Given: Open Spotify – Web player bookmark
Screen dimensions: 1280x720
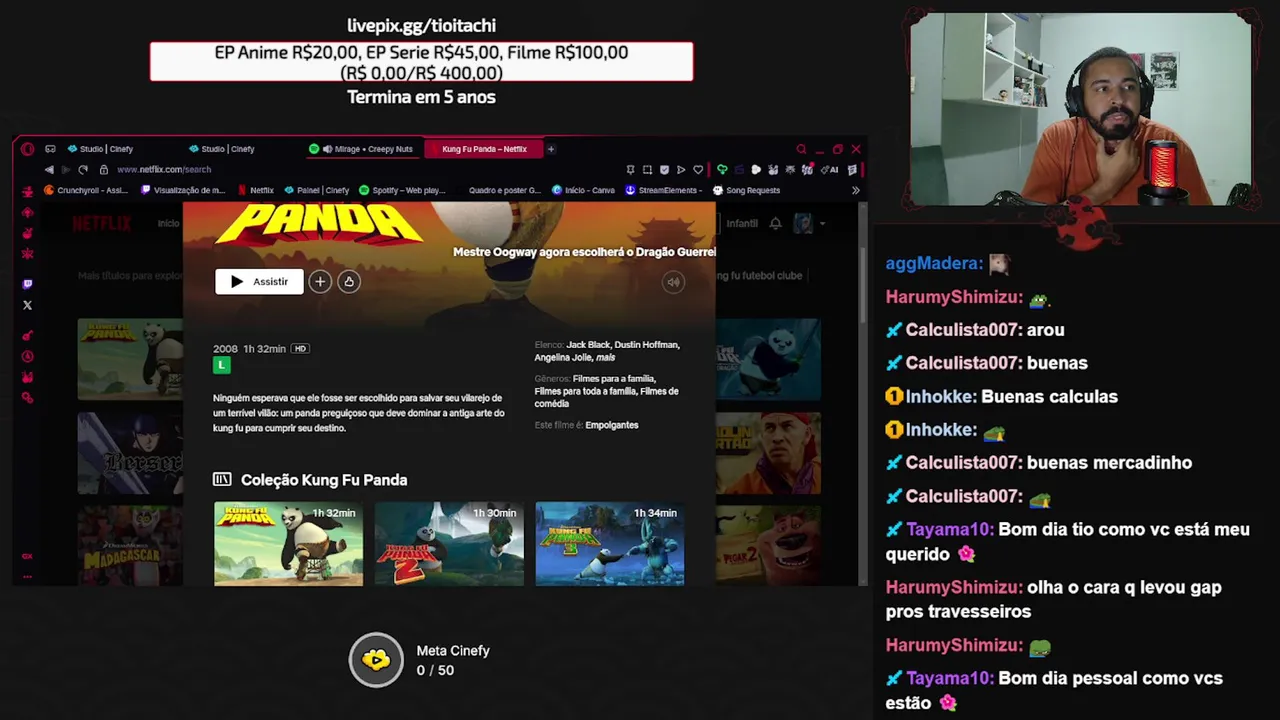Looking at the screenshot, I should coord(402,190).
